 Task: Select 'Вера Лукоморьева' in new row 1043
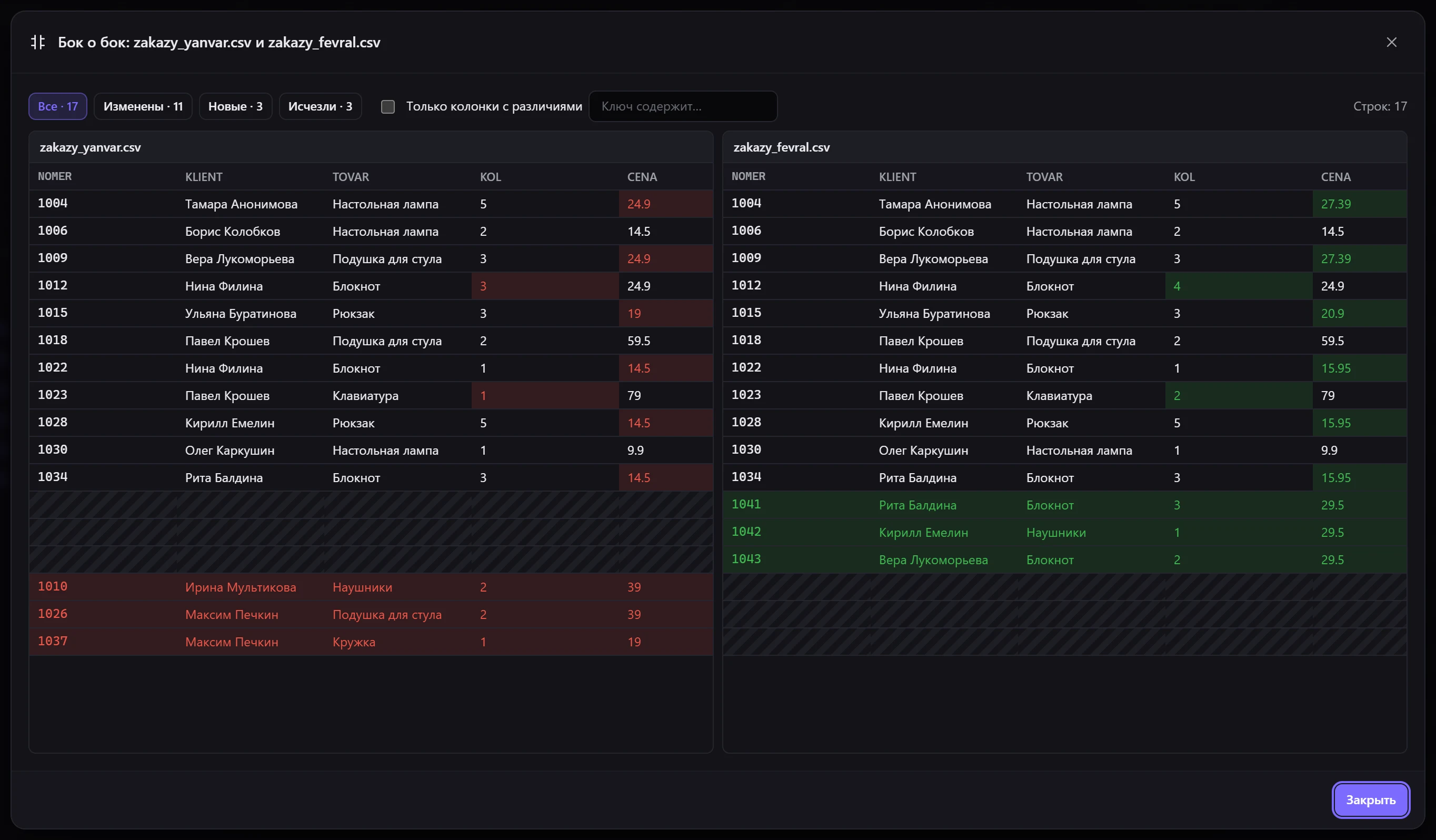[x=933, y=559]
